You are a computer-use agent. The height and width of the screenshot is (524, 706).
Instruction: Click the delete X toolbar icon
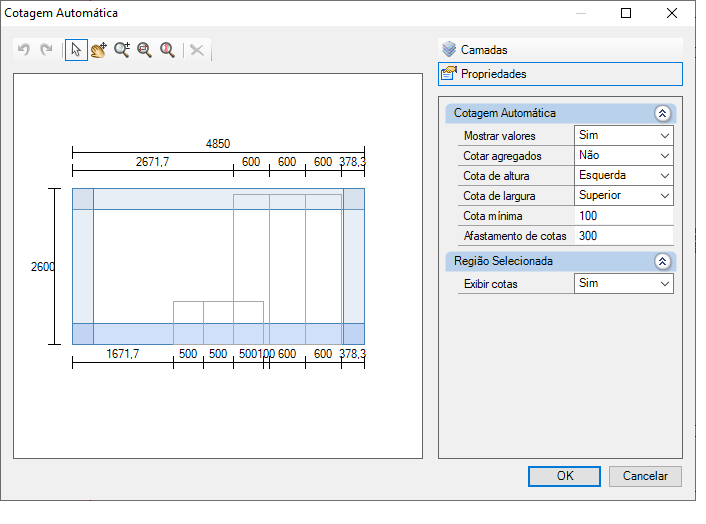(197, 50)
